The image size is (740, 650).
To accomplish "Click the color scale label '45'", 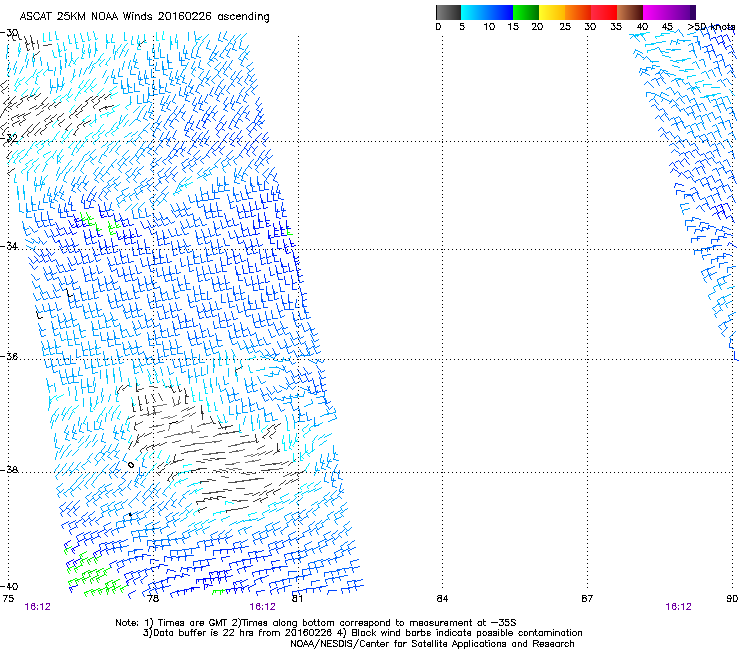I will [x=667, y=27].
